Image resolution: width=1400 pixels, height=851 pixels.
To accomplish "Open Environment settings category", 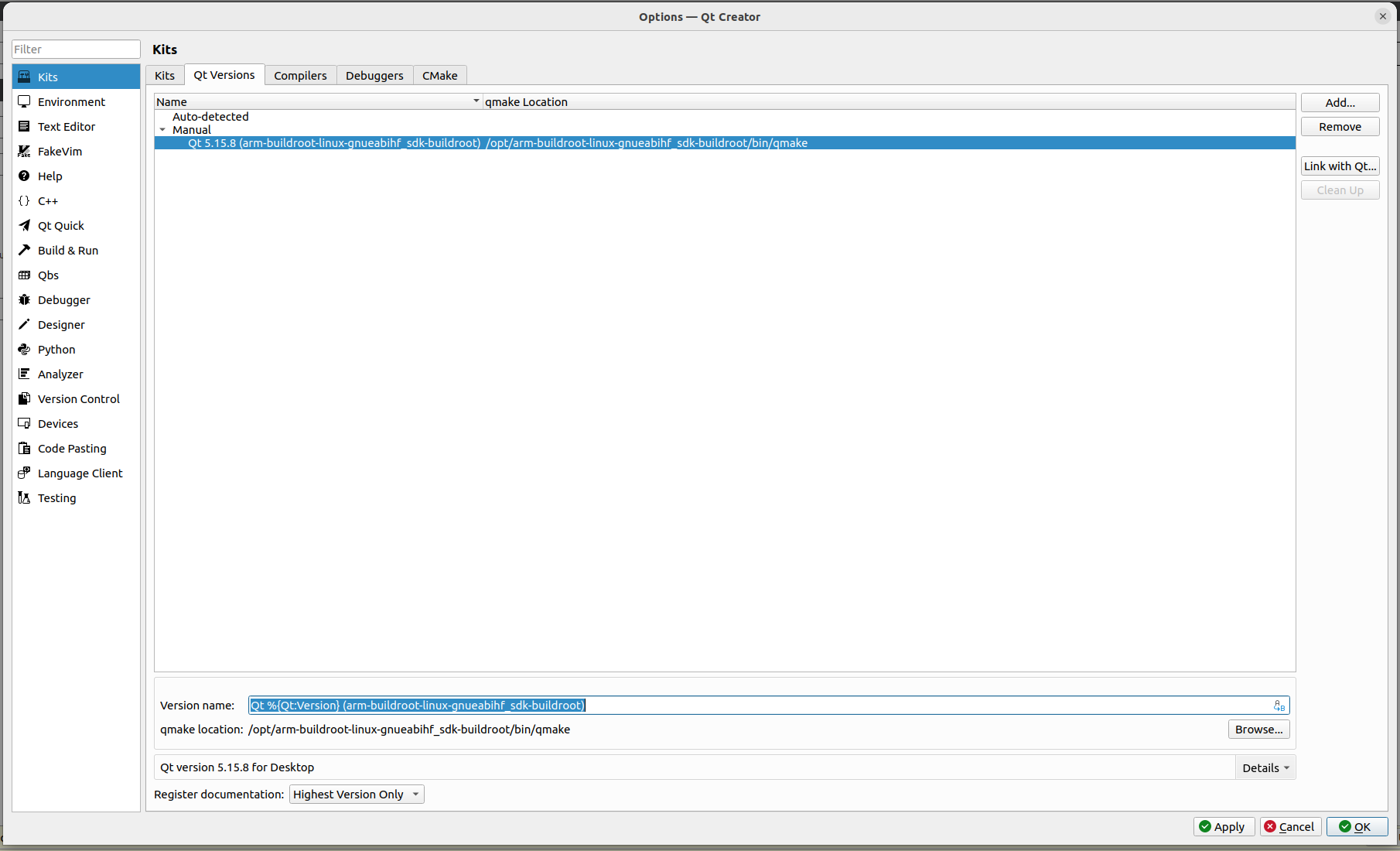I will (76, 101).
